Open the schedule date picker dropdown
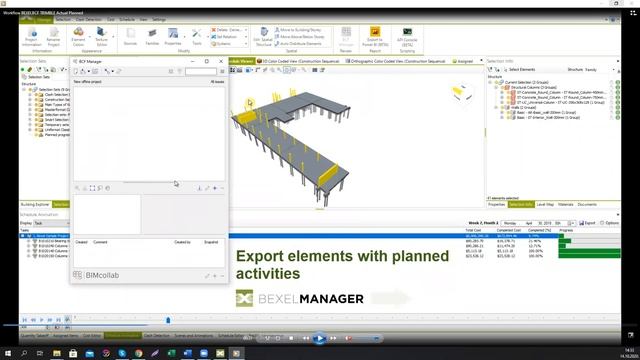640x360 pixels. pos(571,223)
